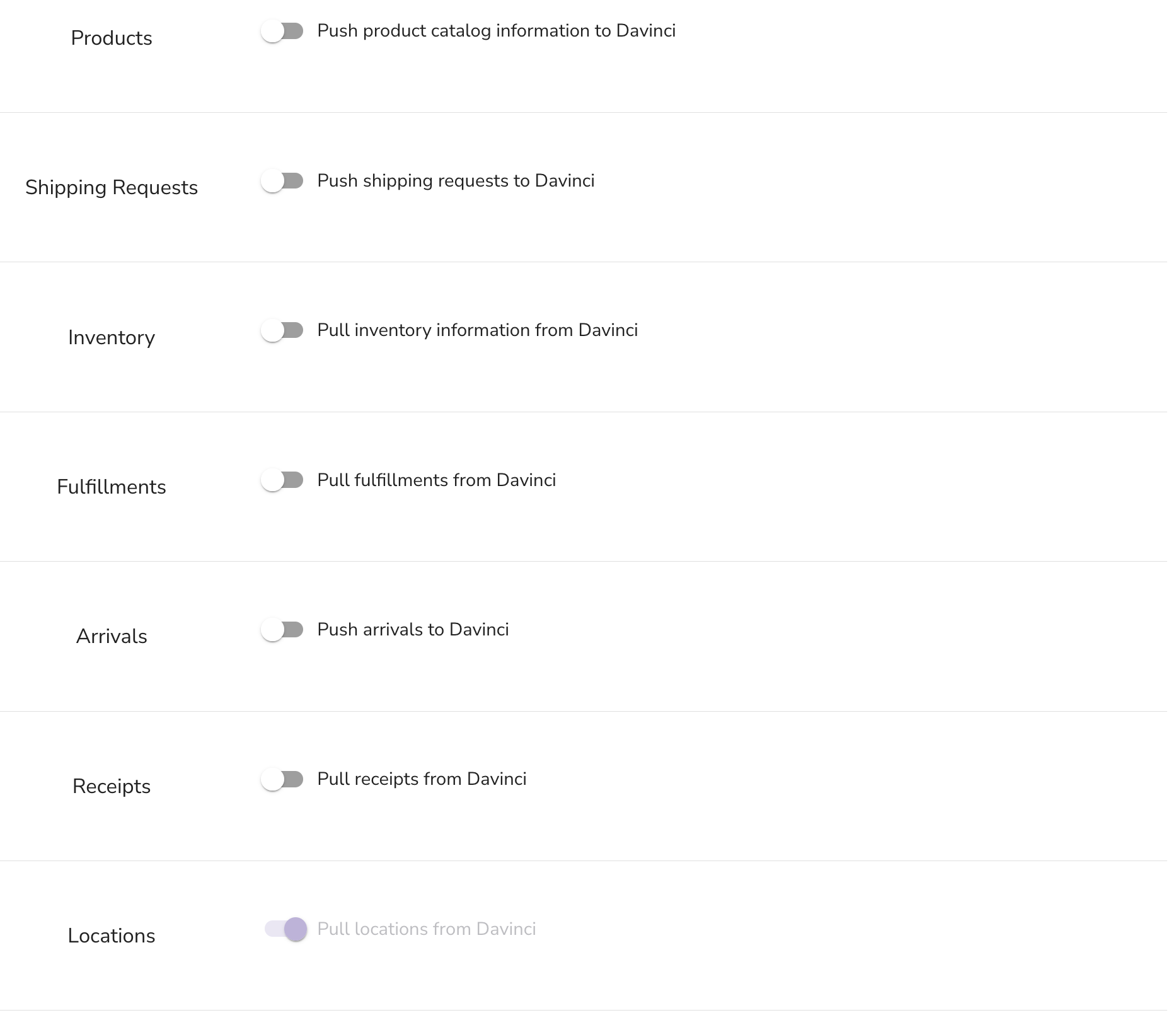Click 'Push arrivals to Davinci' label text

[413, 630]
